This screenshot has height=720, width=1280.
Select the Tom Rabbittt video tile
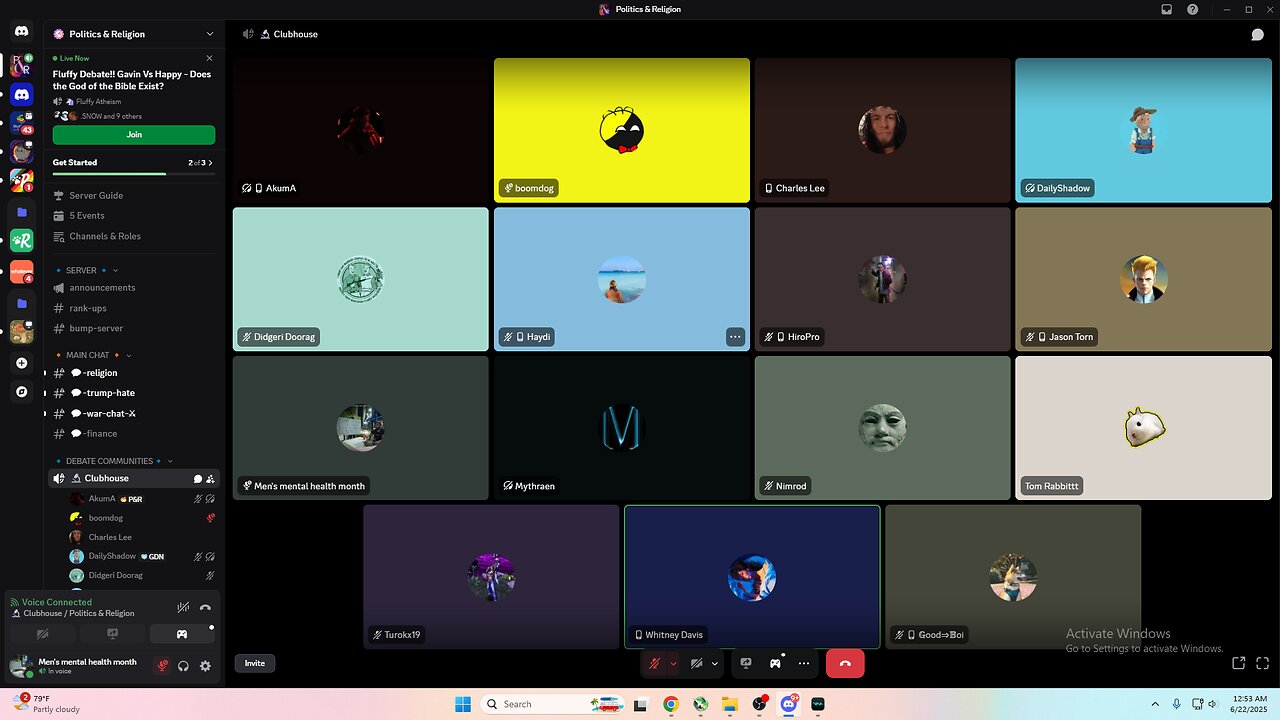[x=1143, y=428]
